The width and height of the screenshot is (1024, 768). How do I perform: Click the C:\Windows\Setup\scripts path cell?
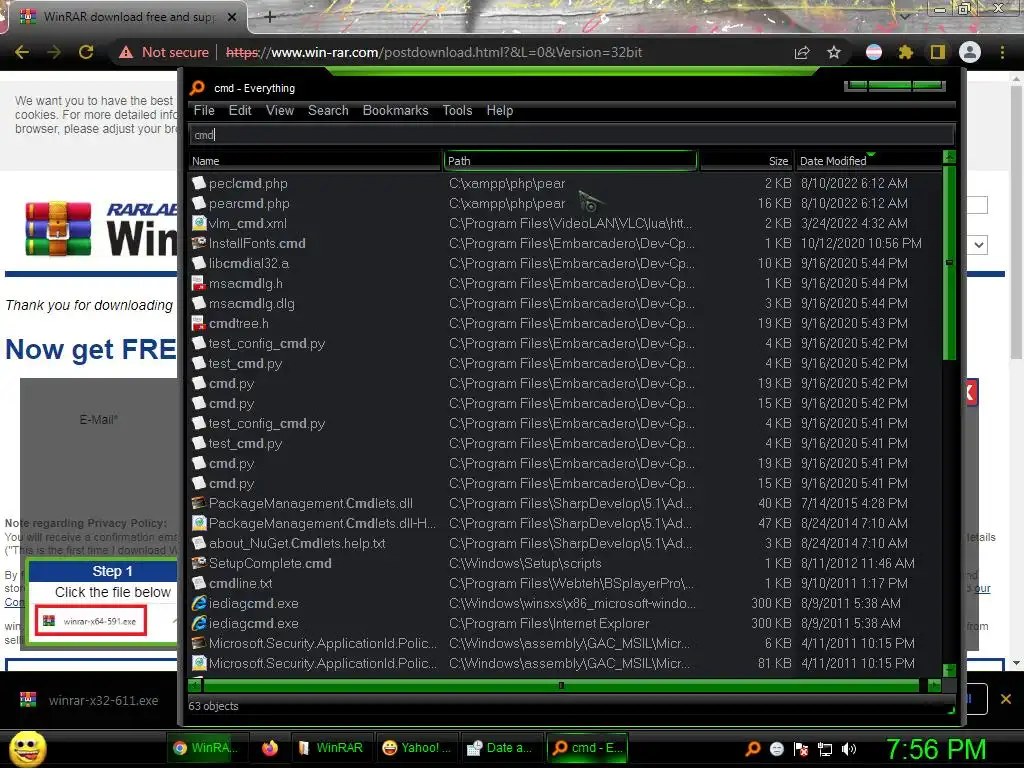coord(525,563)
